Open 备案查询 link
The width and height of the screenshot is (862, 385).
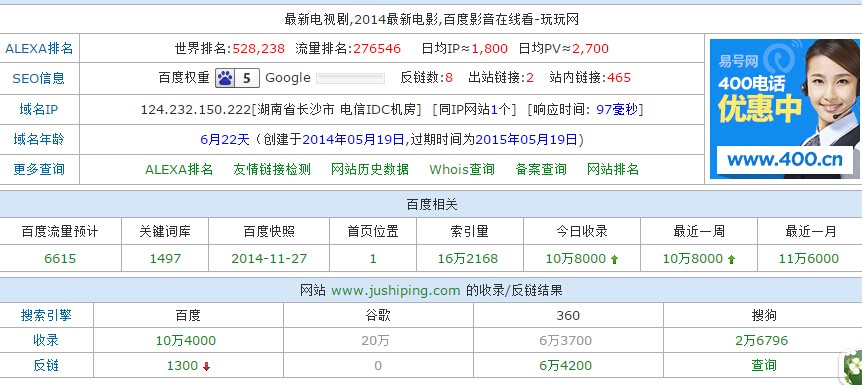coord(541,169)
